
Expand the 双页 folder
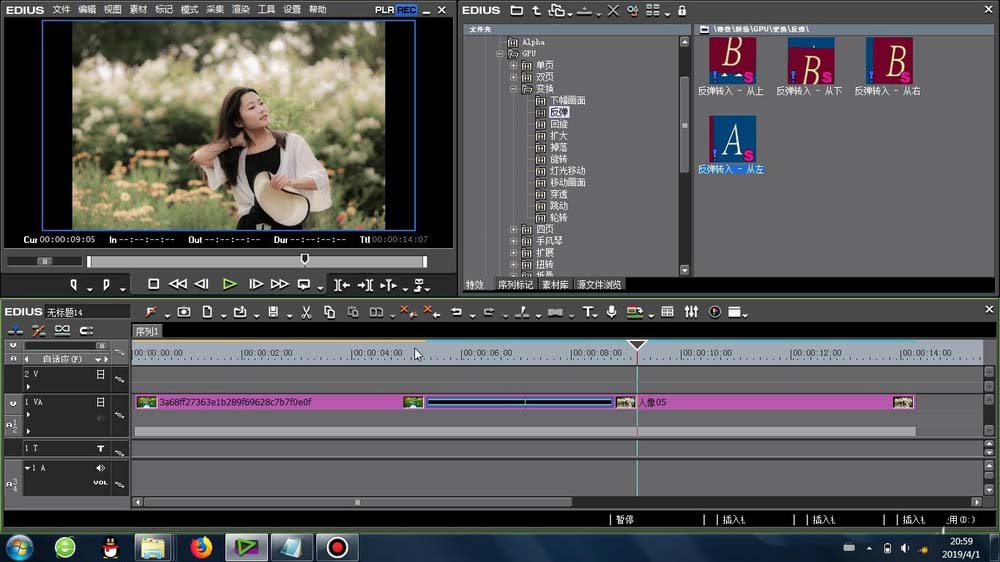(513, 77)
